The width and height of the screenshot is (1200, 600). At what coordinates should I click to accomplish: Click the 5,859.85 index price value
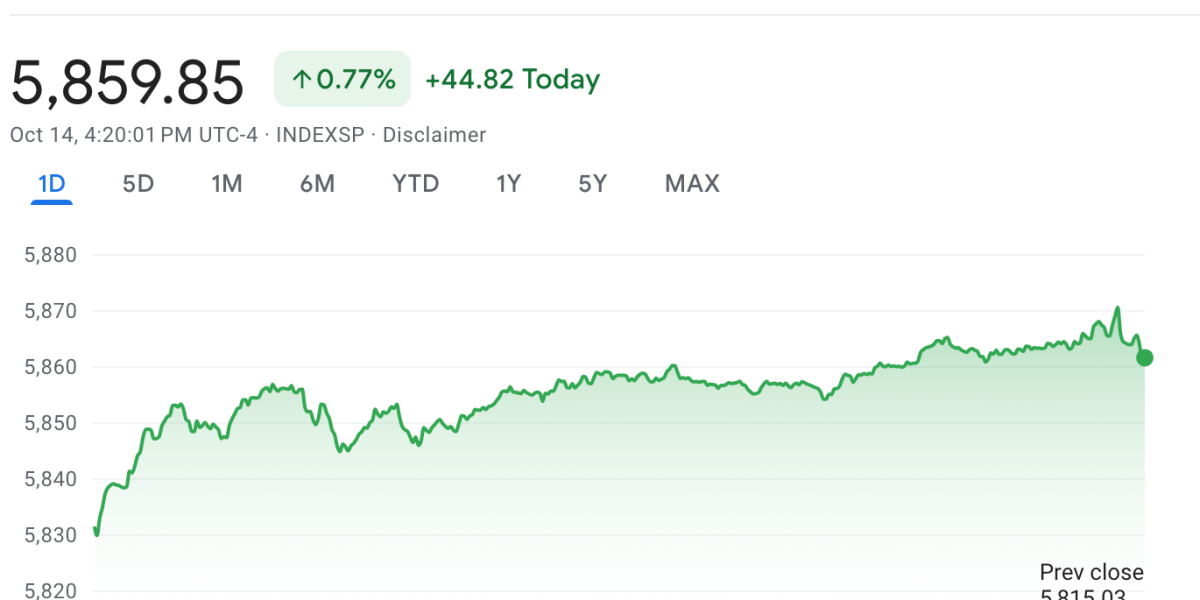click(x=127, y=82)
